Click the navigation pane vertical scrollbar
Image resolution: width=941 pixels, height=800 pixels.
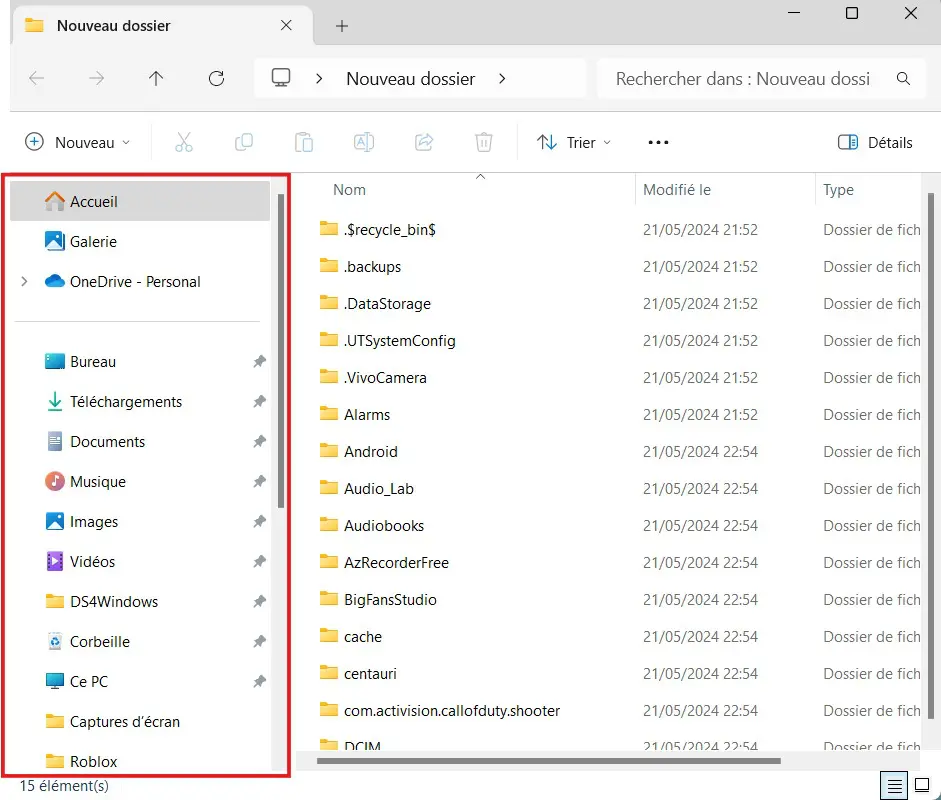coord(280,351)
